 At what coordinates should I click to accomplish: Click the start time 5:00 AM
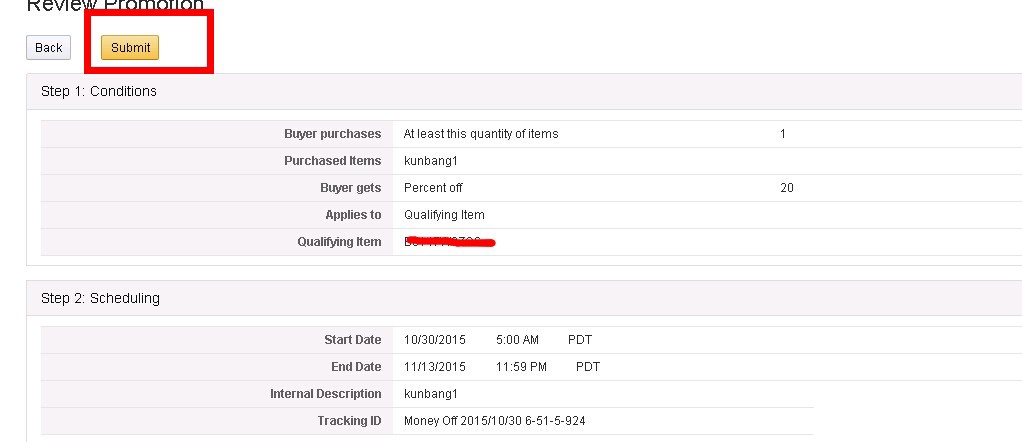pyautogui.click(x=518, y=340)
